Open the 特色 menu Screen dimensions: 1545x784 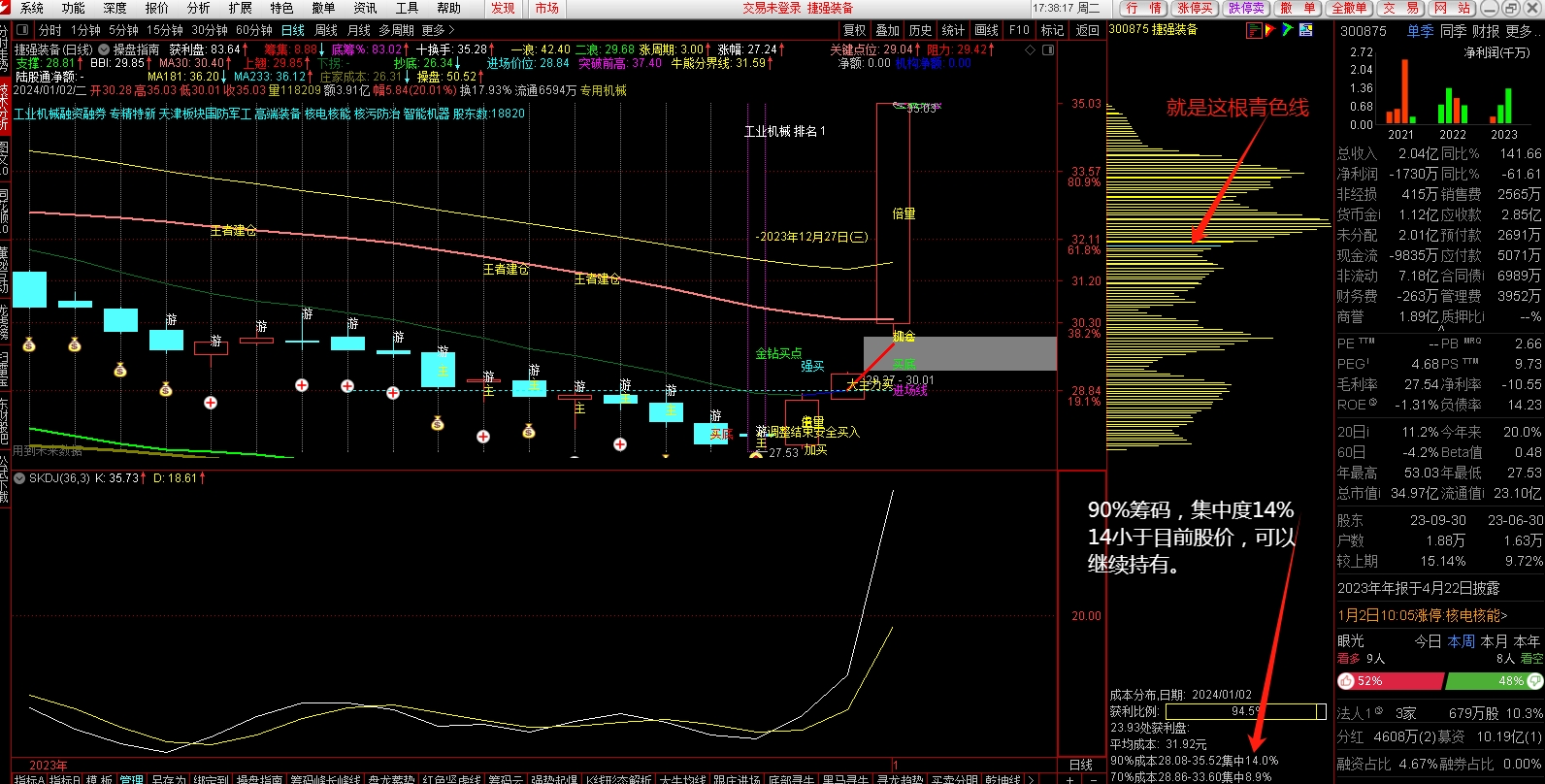[x=282, y=8]
